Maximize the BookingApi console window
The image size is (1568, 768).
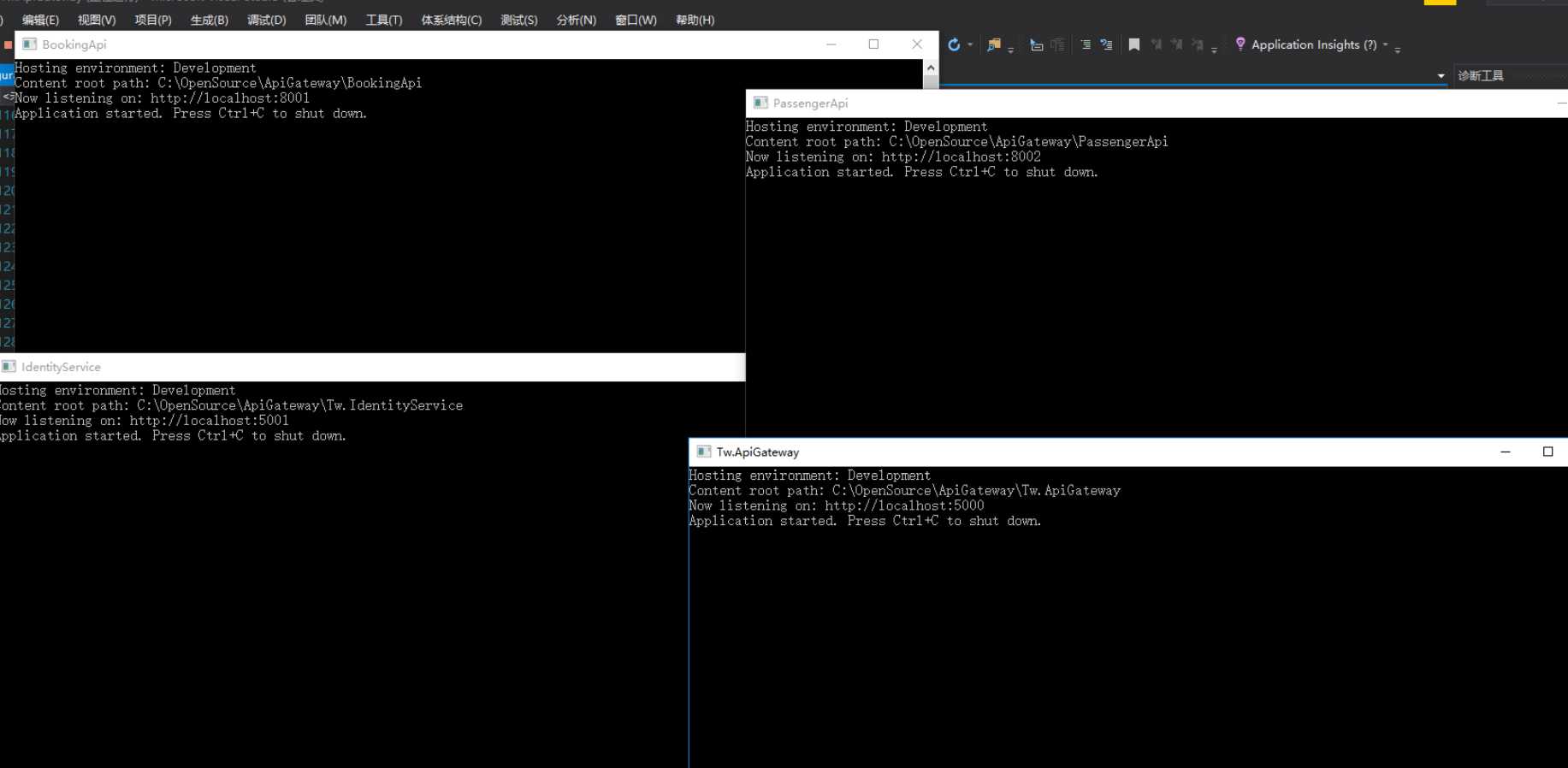[x=873, y=44]
